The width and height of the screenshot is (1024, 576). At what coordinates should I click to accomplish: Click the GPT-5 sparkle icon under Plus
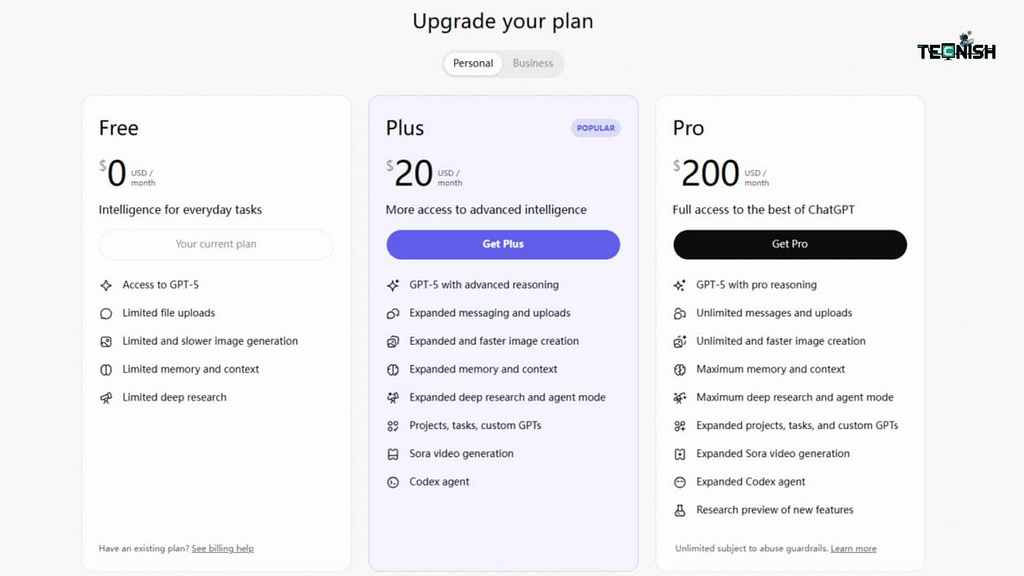click(x=393, y=285)
